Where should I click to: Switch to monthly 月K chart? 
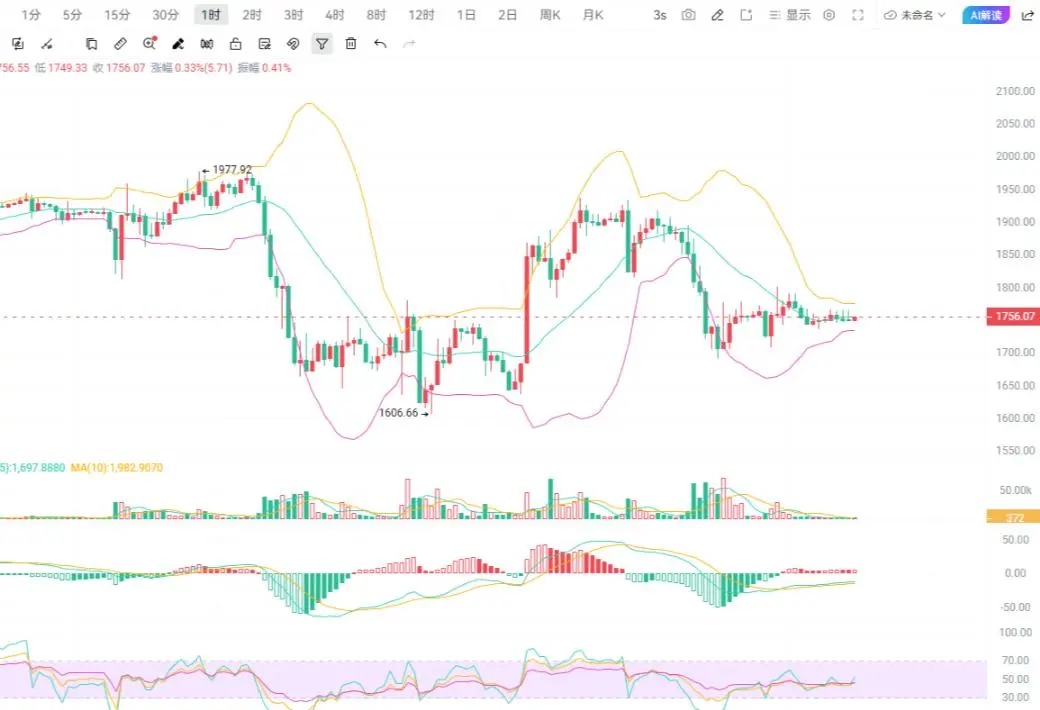click(x=593, y=15)
